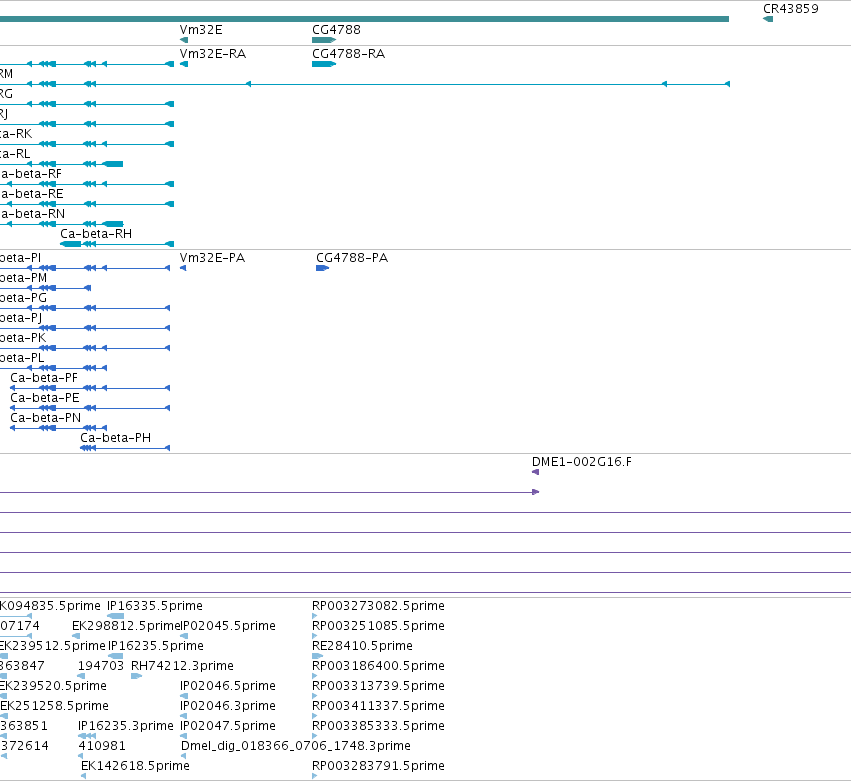Click the RP003186400.5prime label
Image resolution: width=851 pixels, height=781 pixels.
pos(378,666)
